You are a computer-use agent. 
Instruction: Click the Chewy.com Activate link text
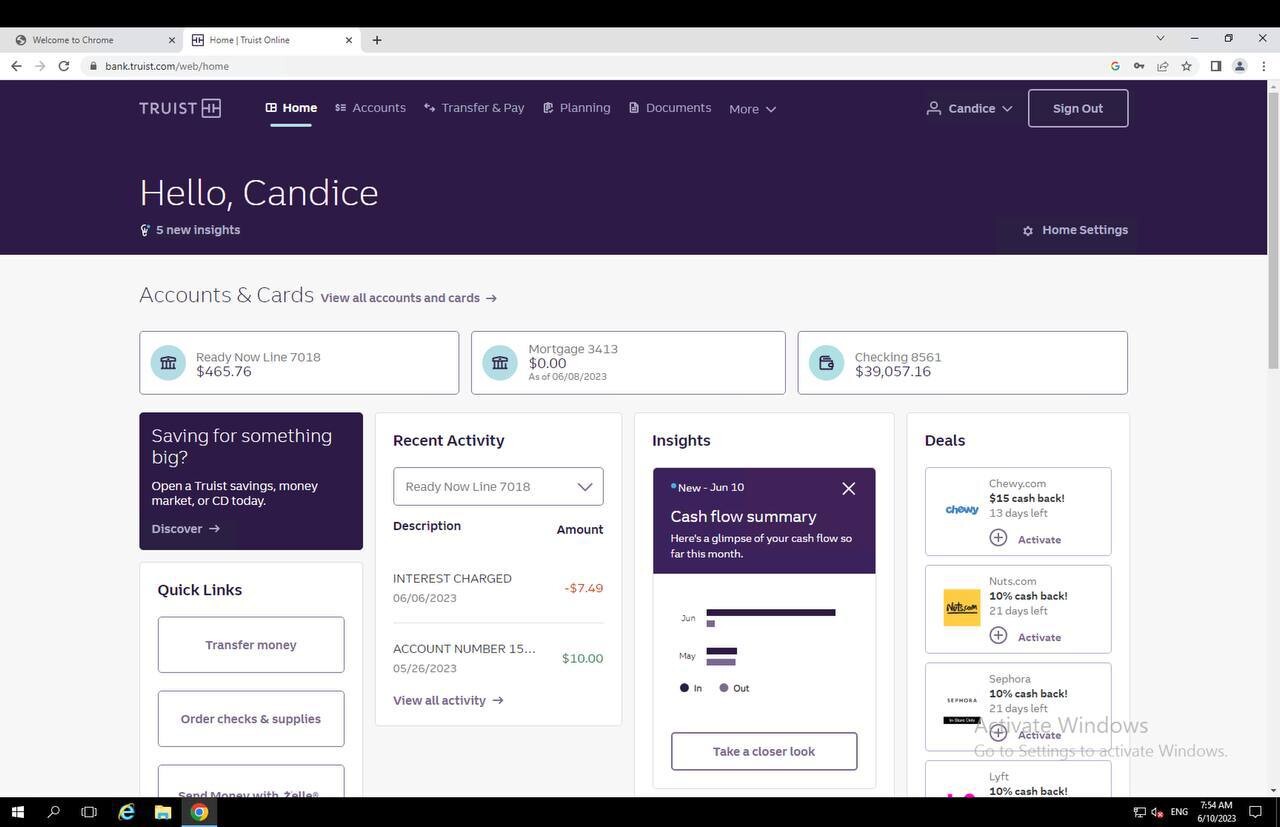pyautogui.click(x=1039, y=540)
